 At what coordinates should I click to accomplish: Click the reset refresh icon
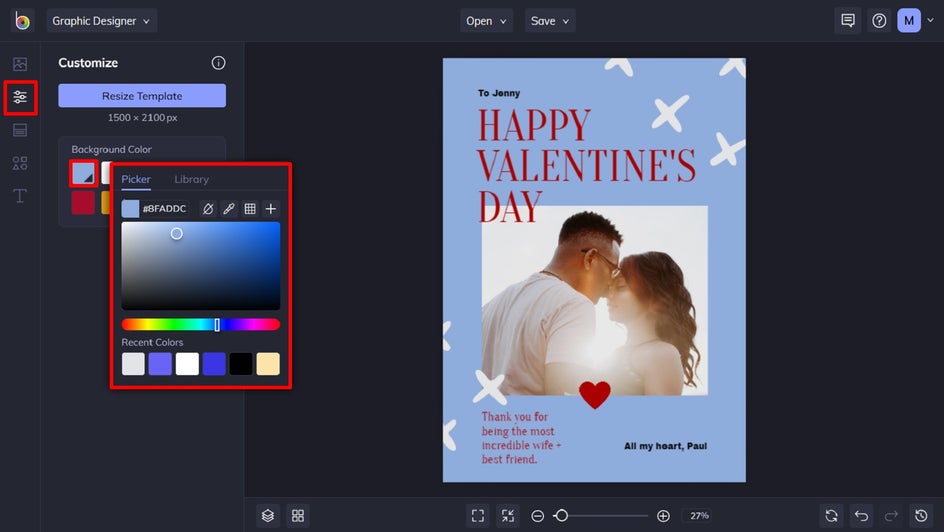(x=831, y=516)
